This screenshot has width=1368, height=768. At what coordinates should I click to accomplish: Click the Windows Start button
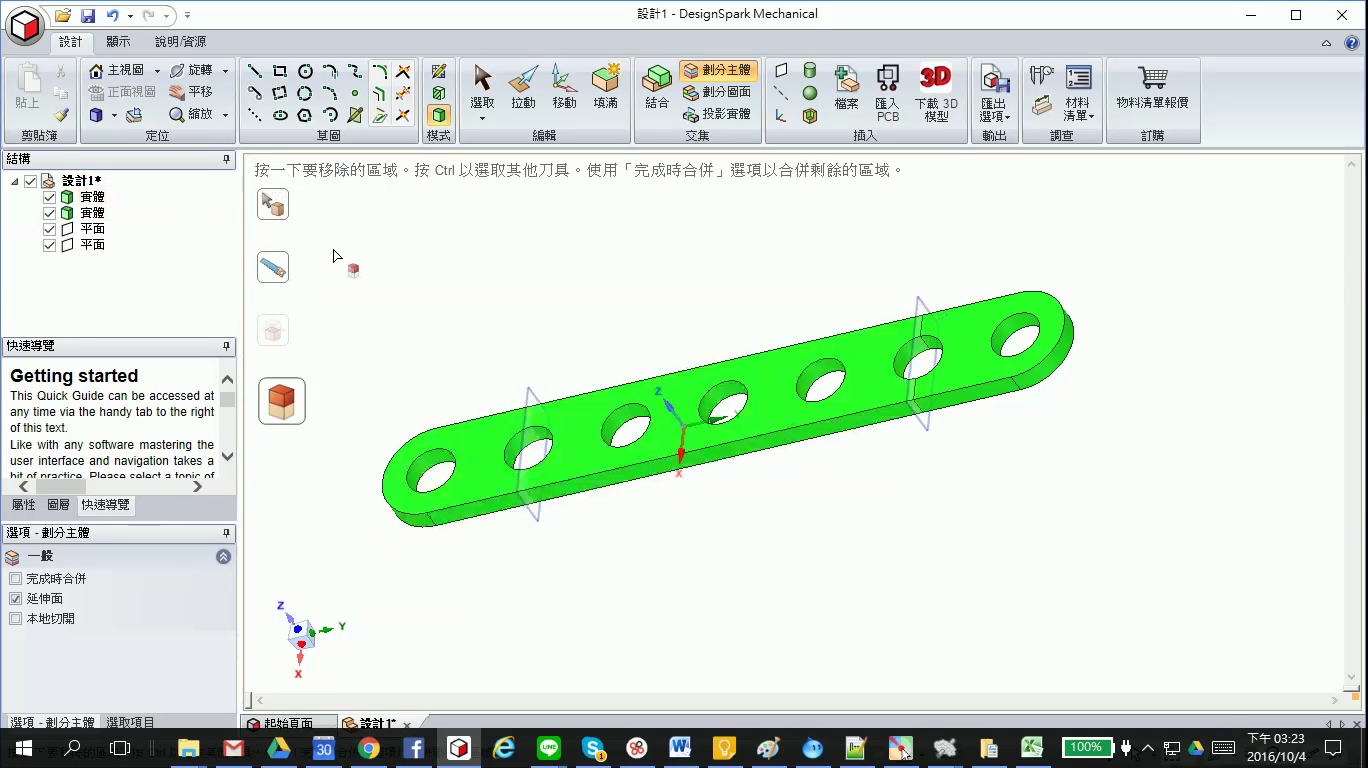[24, 748]
